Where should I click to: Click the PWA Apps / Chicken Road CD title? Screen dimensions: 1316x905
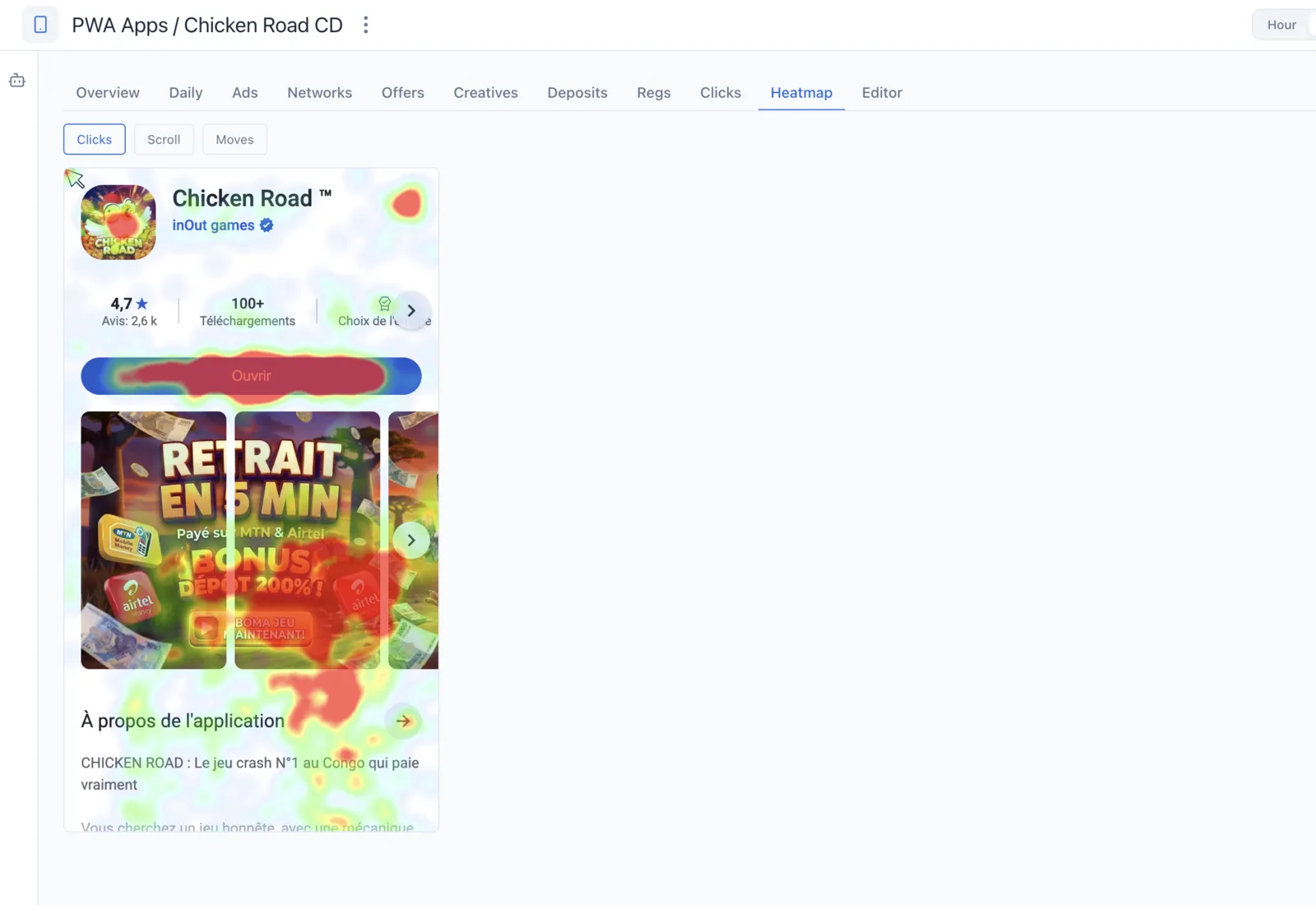207,25
